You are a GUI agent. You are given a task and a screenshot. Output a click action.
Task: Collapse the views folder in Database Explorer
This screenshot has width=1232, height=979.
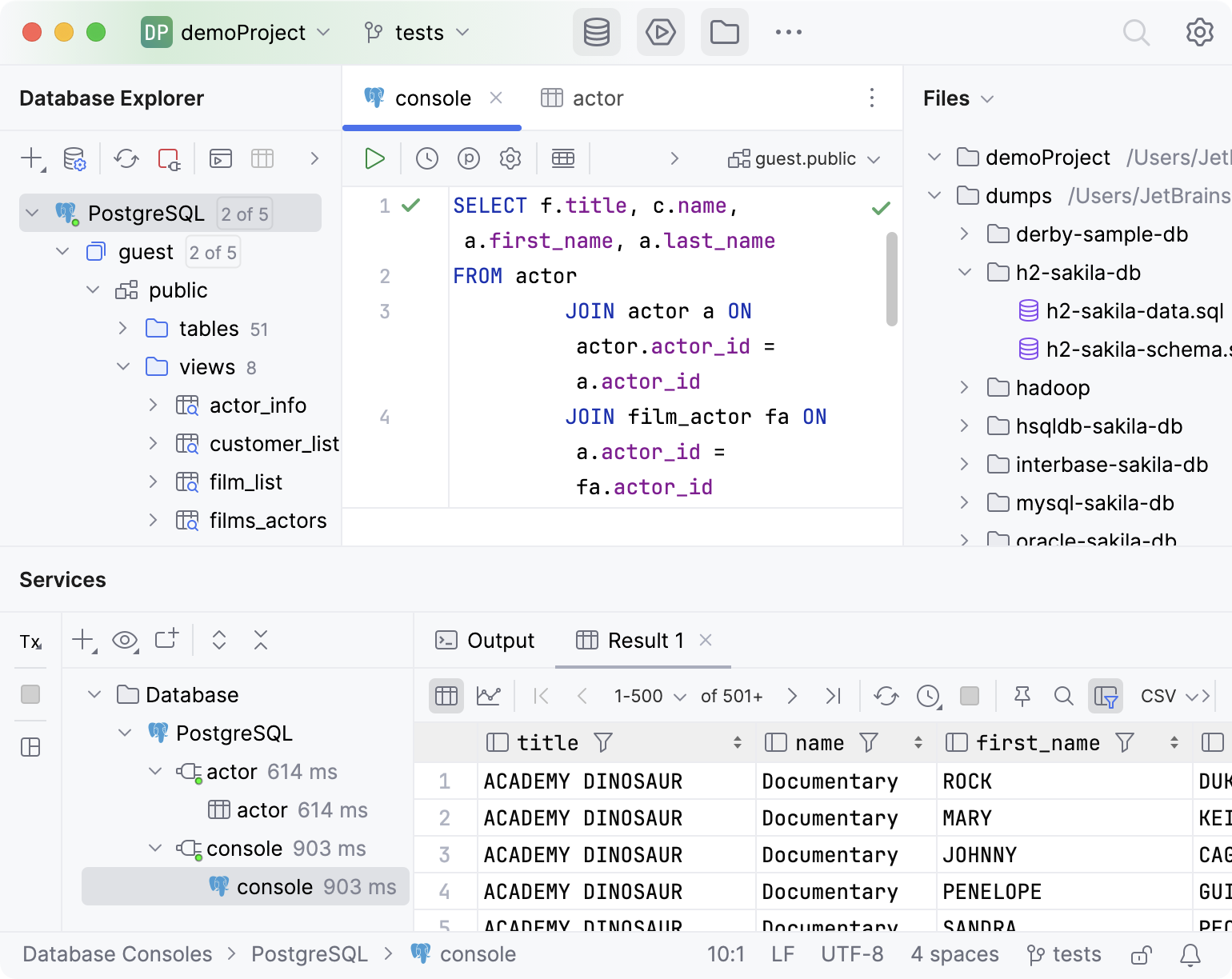[123, 366]
